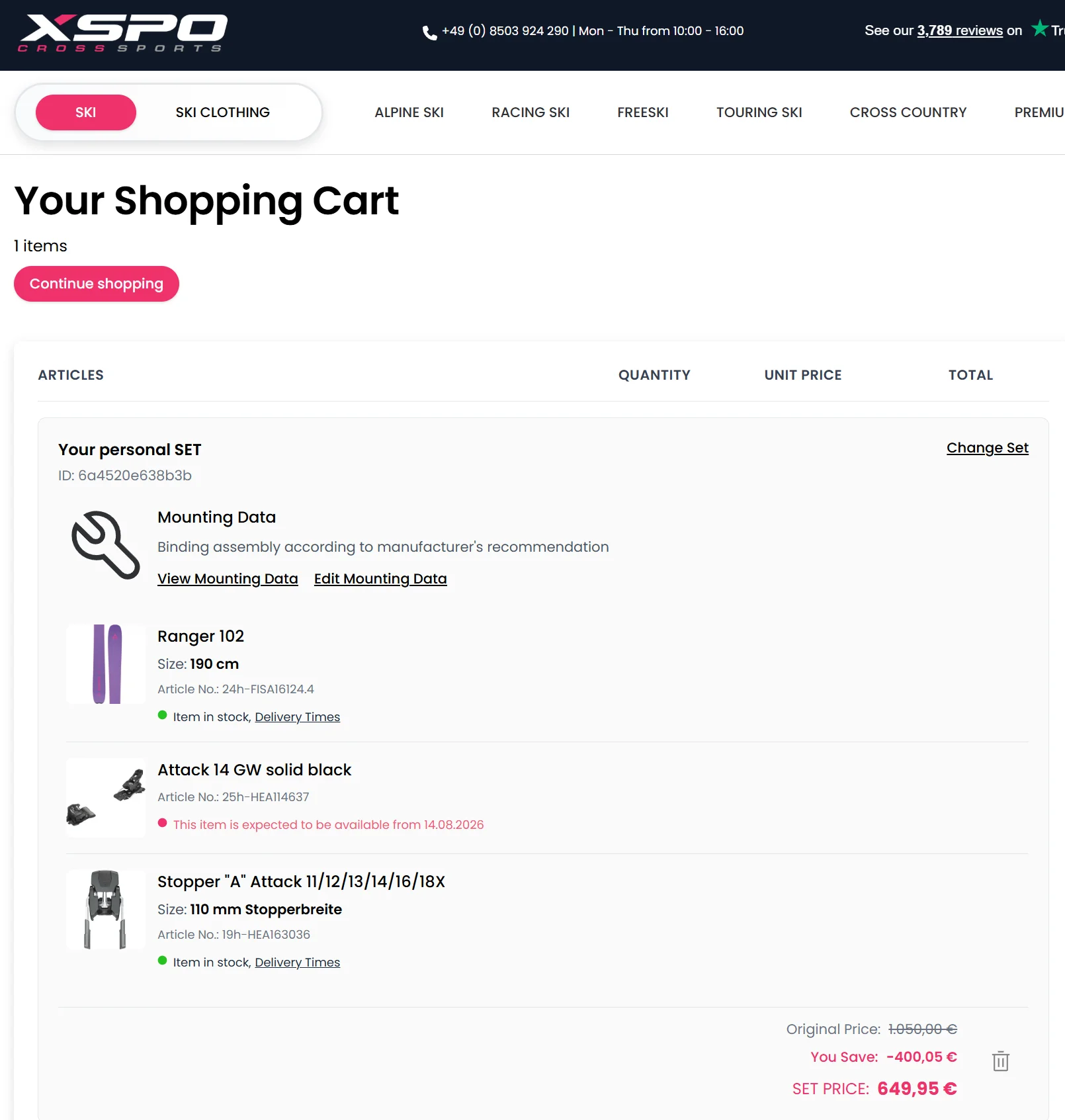
Task: Open the CROSS COUNTRY menu
Action: coord(908,112)
